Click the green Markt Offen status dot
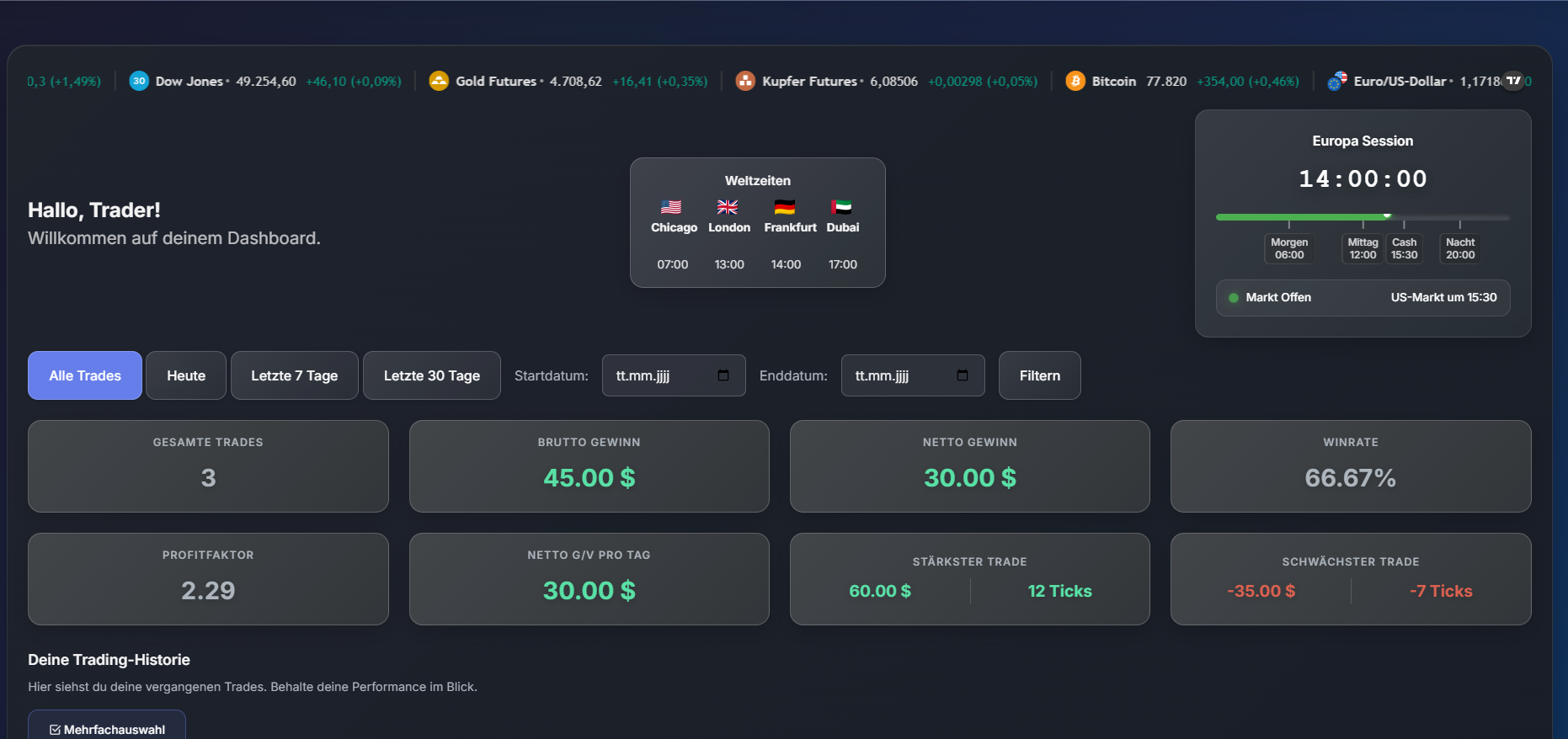Image resolution: width=1568 pixels, height=739 pixels. tap(1234, 298)
